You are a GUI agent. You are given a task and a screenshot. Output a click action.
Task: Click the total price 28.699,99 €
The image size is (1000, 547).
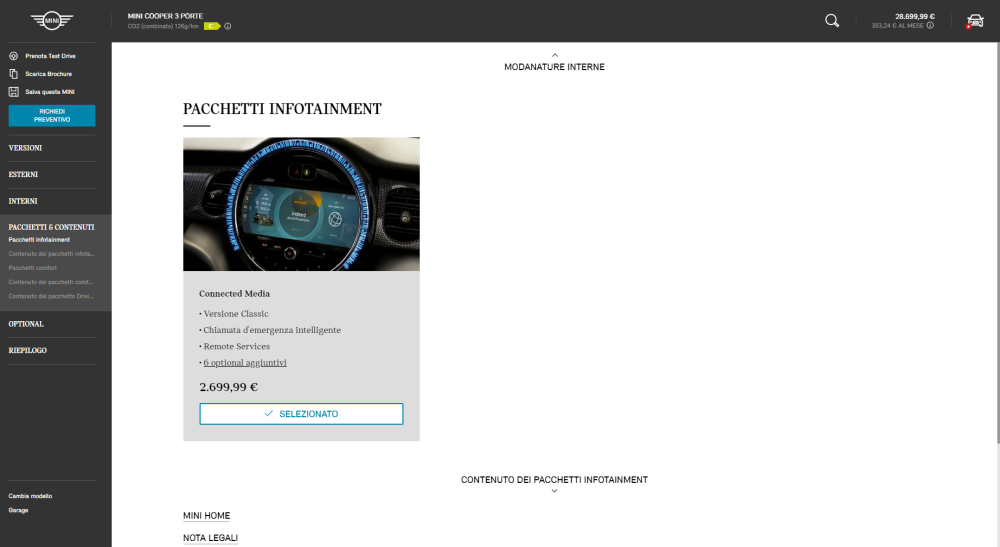pyautogui.click(x=915, y=17)
